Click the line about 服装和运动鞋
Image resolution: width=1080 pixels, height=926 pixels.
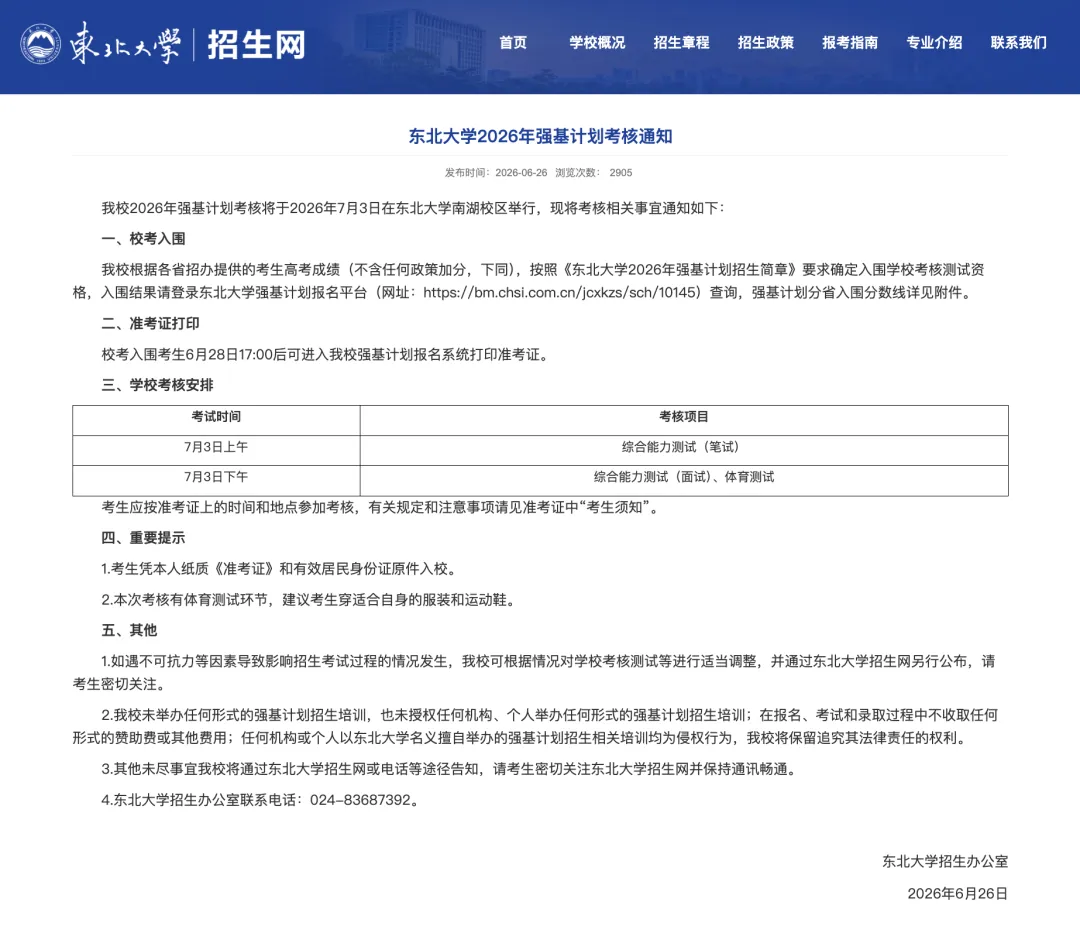pos(309,600)
